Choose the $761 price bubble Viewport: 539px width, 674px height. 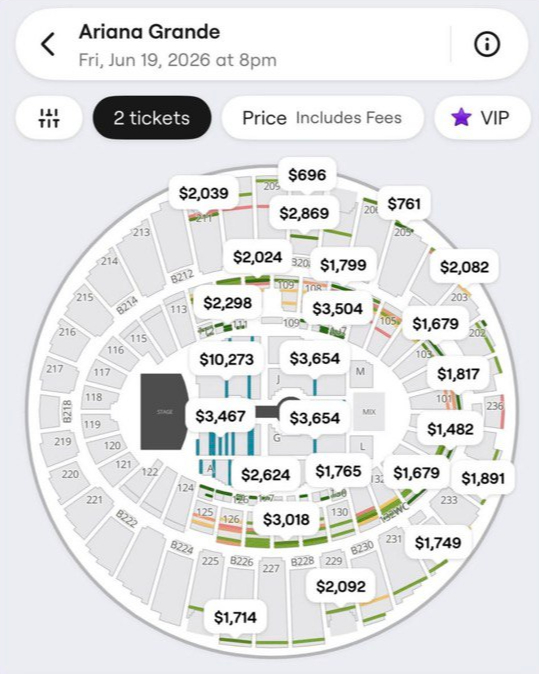click(404, 203)
